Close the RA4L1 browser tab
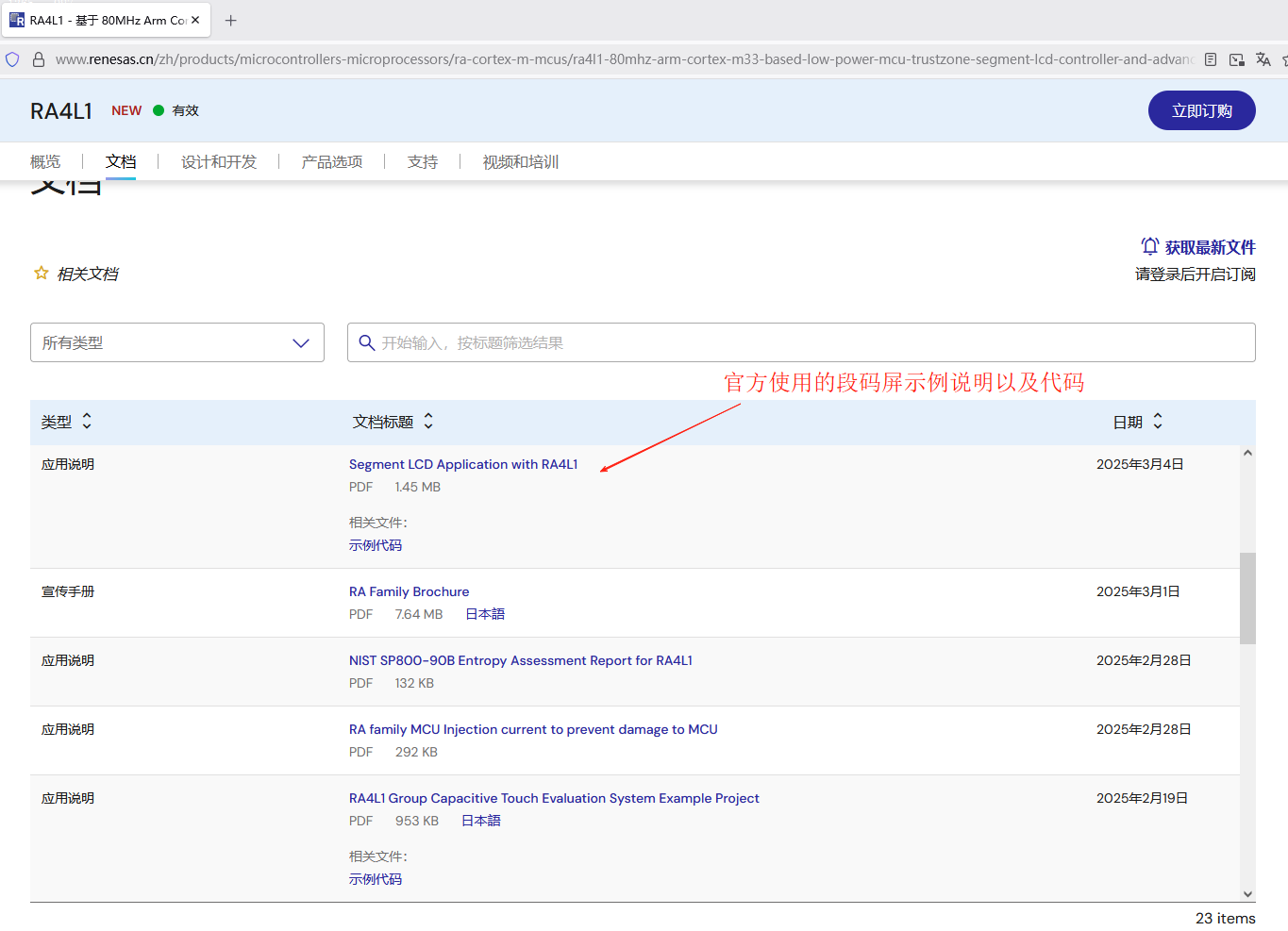 (195, 20)
